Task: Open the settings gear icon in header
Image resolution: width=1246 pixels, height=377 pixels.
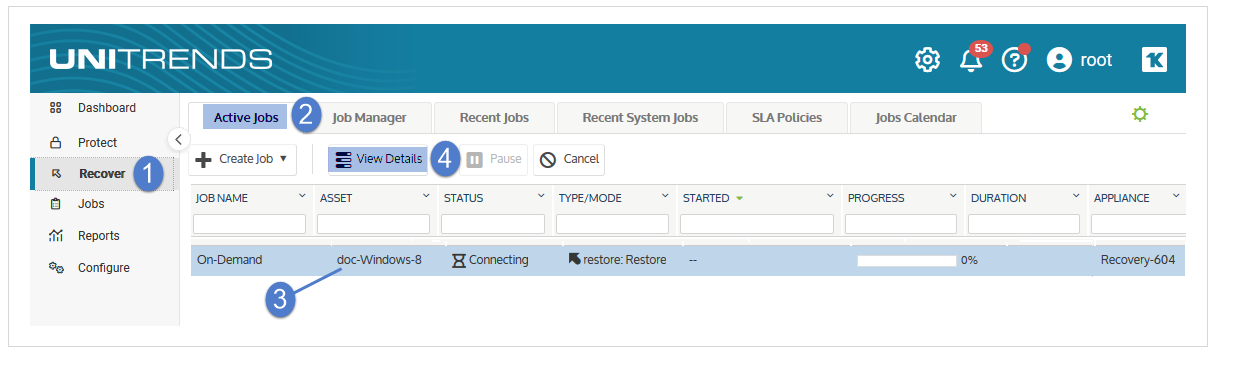Action: tap(927, 60)
